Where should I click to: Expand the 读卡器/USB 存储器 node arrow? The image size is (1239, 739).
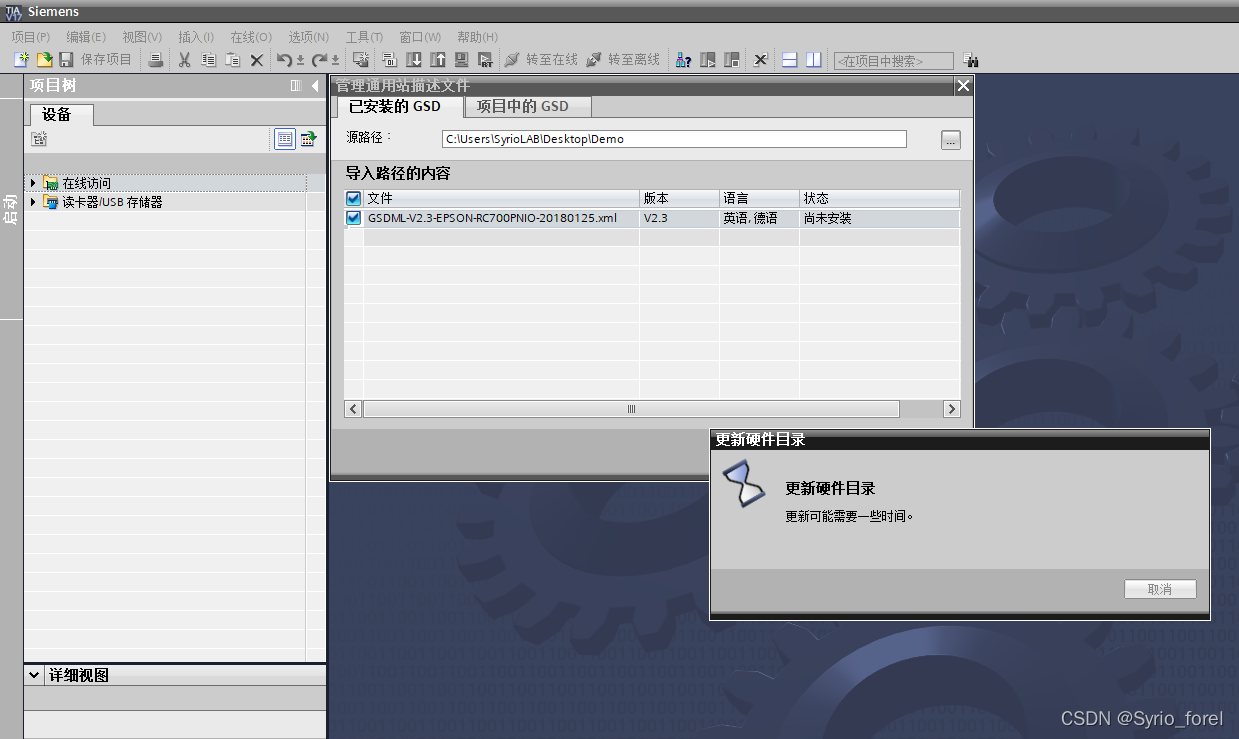tap(34, 201)
